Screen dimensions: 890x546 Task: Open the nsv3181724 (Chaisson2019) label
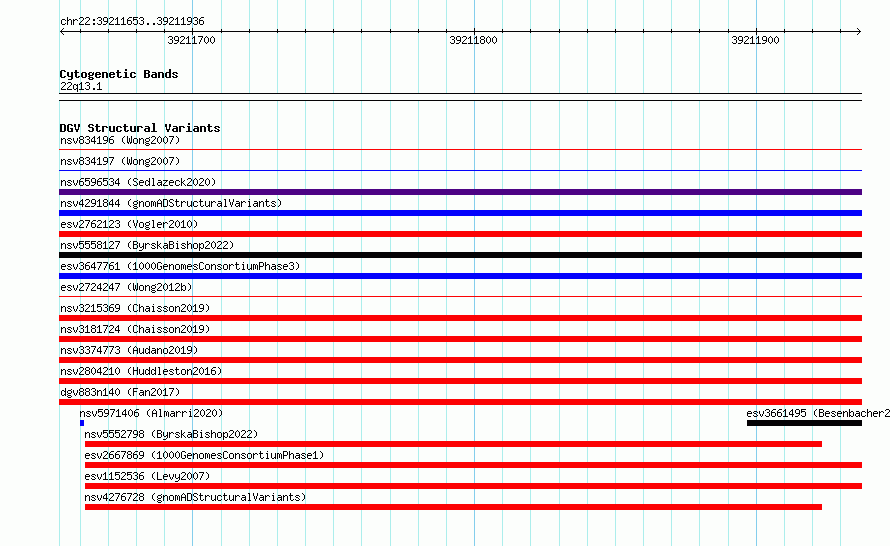(135, 329)
